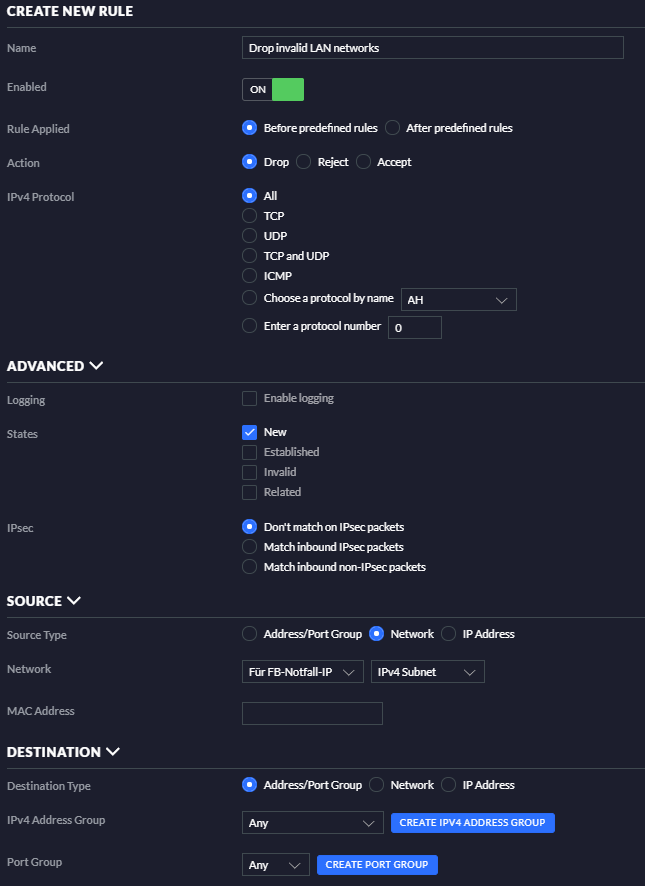Click the protocol number input field
Screen dimensions: 645x886
click(415, 328)
